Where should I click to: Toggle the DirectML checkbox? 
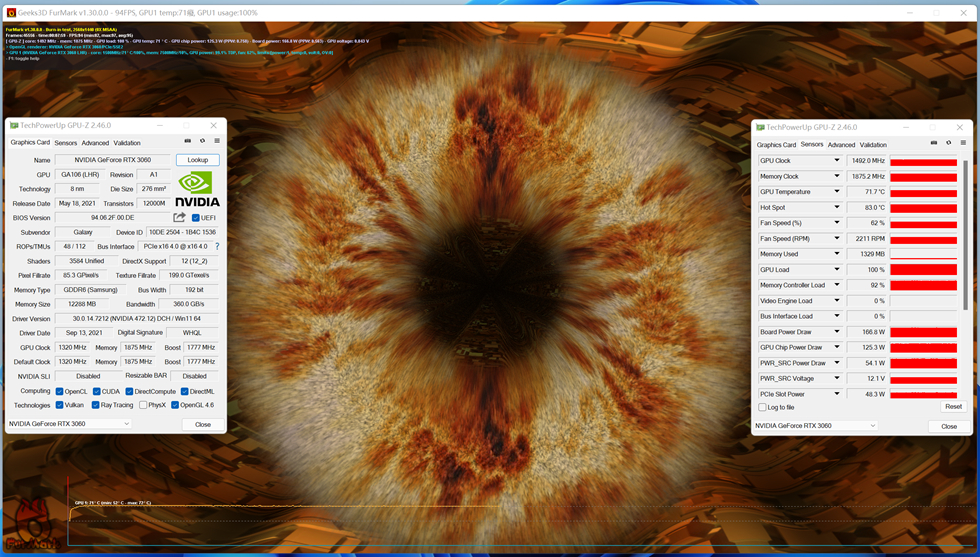click(x=184, y=391)
